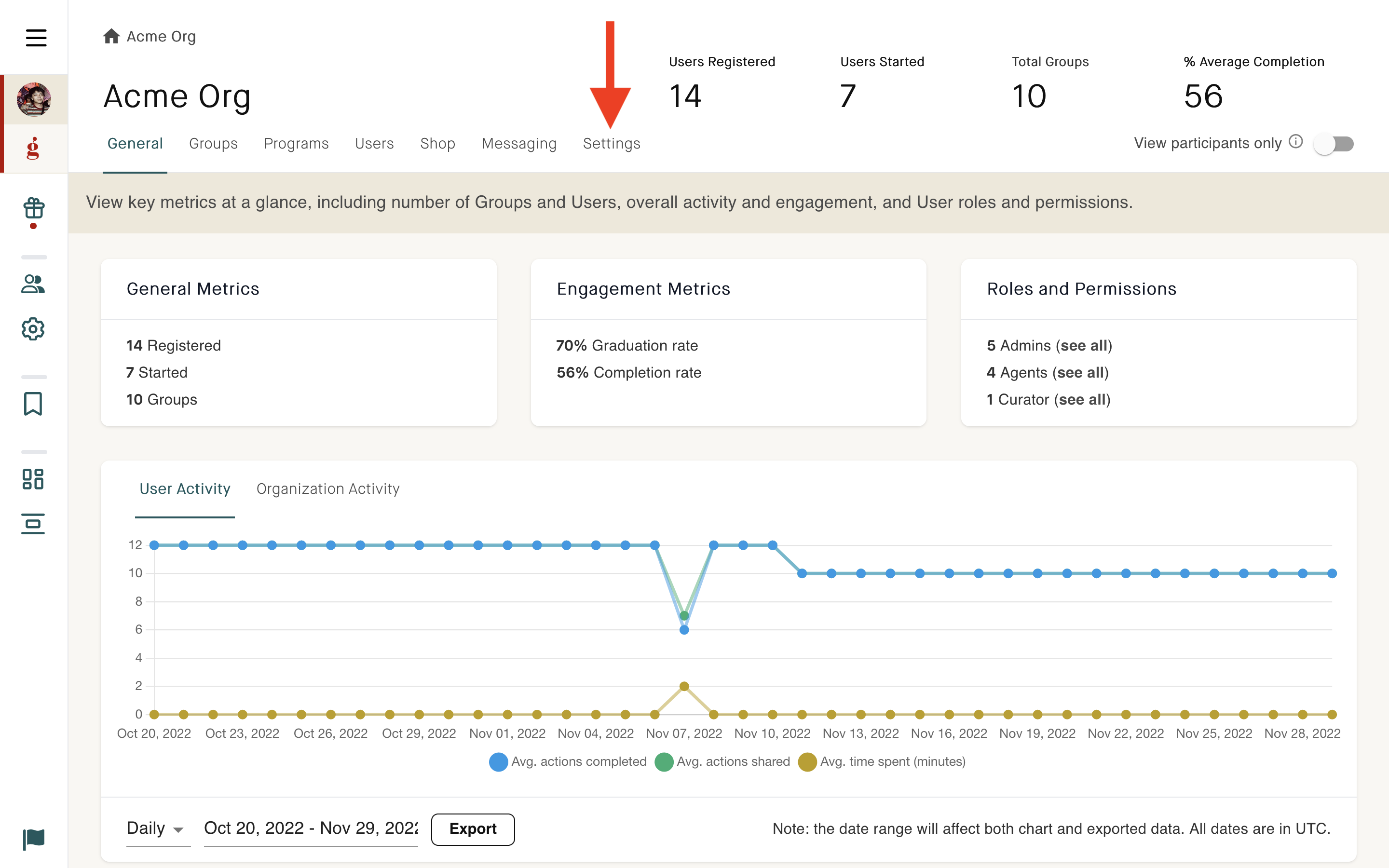
Task: Toggle Avg. actions completed legend swatch
Action: (498, 762)
